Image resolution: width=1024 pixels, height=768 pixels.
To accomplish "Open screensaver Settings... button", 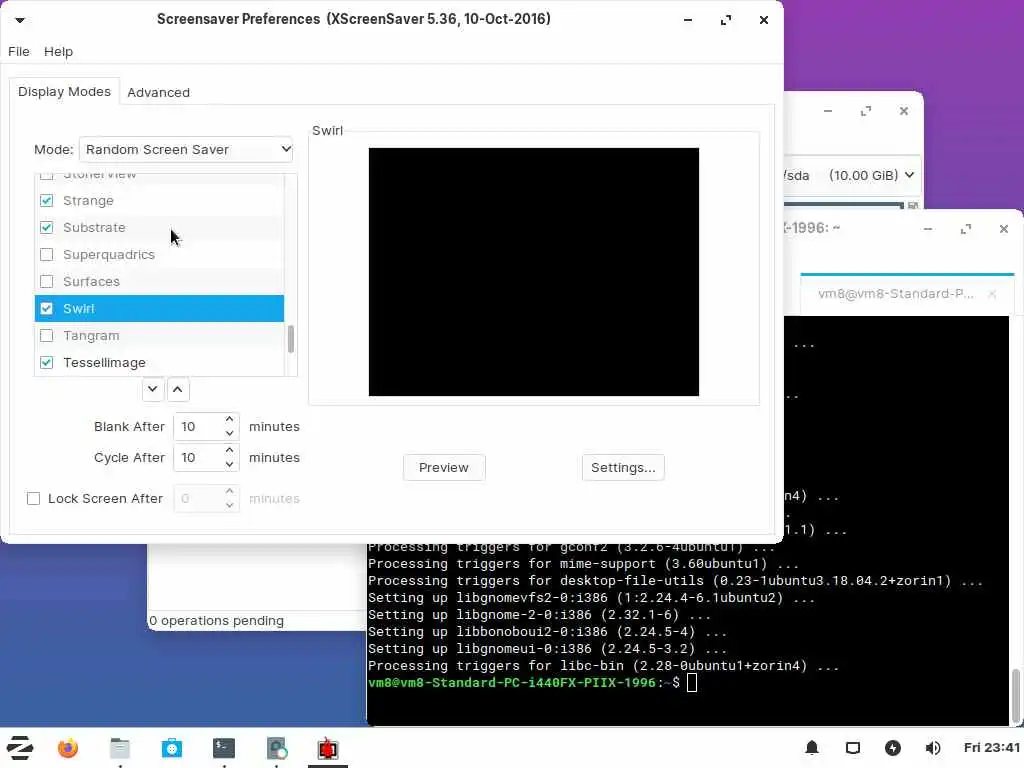I will coord(623,468).
